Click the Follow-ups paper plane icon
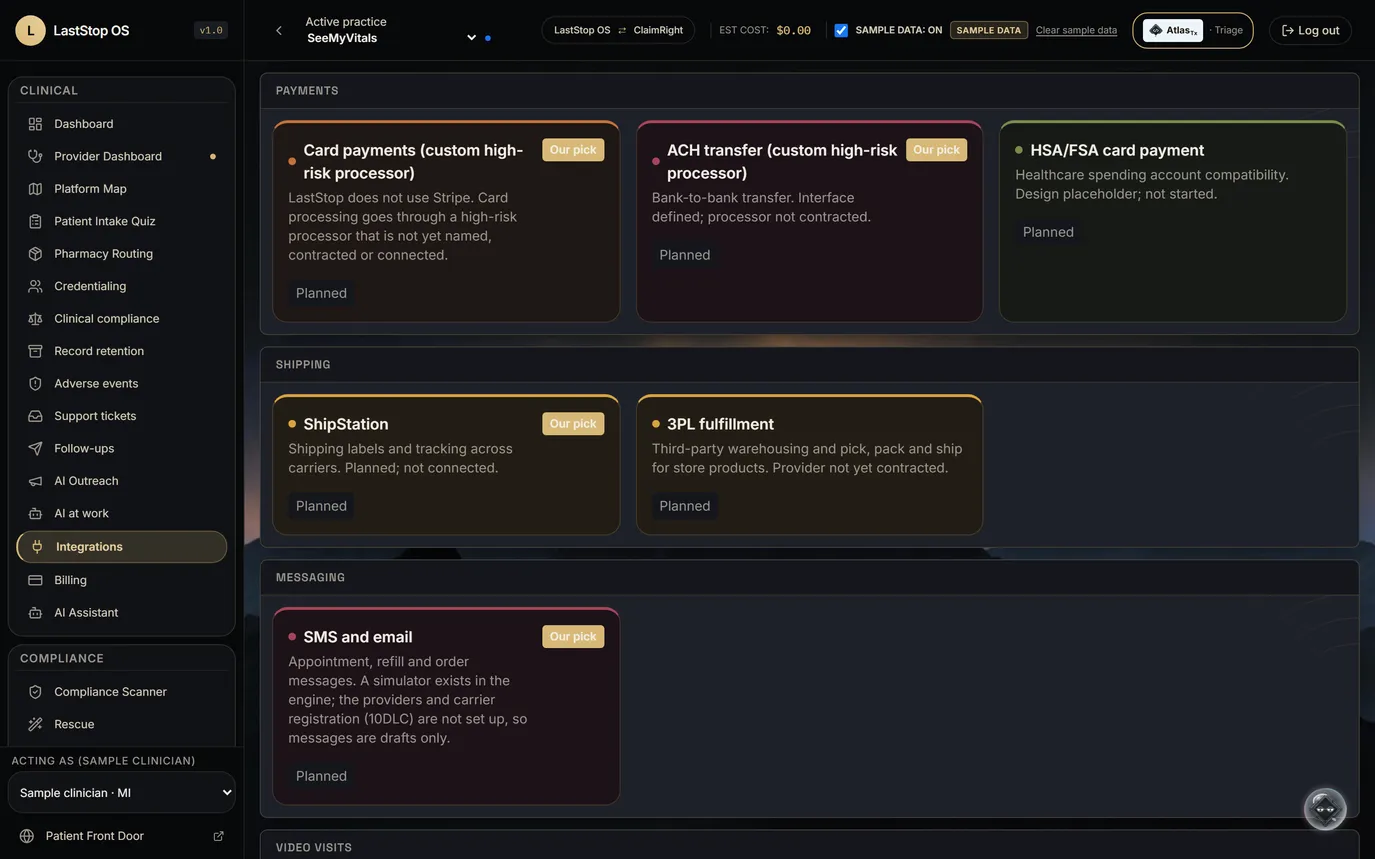 tap(35, 449)
